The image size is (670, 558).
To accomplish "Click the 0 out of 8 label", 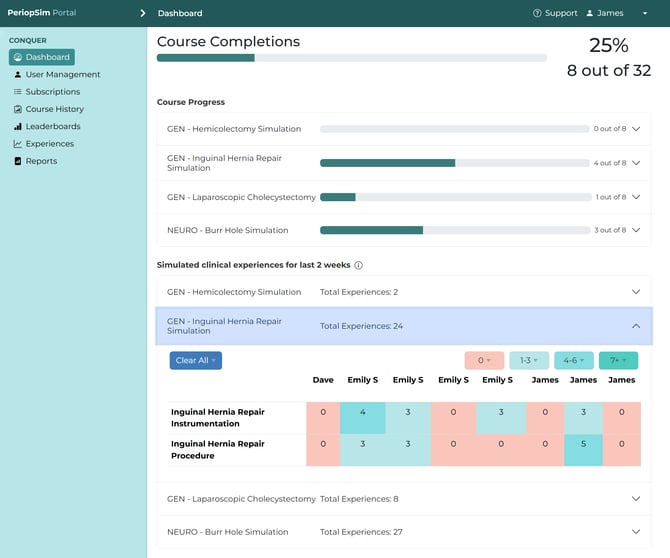I will (x=610, y=129).
